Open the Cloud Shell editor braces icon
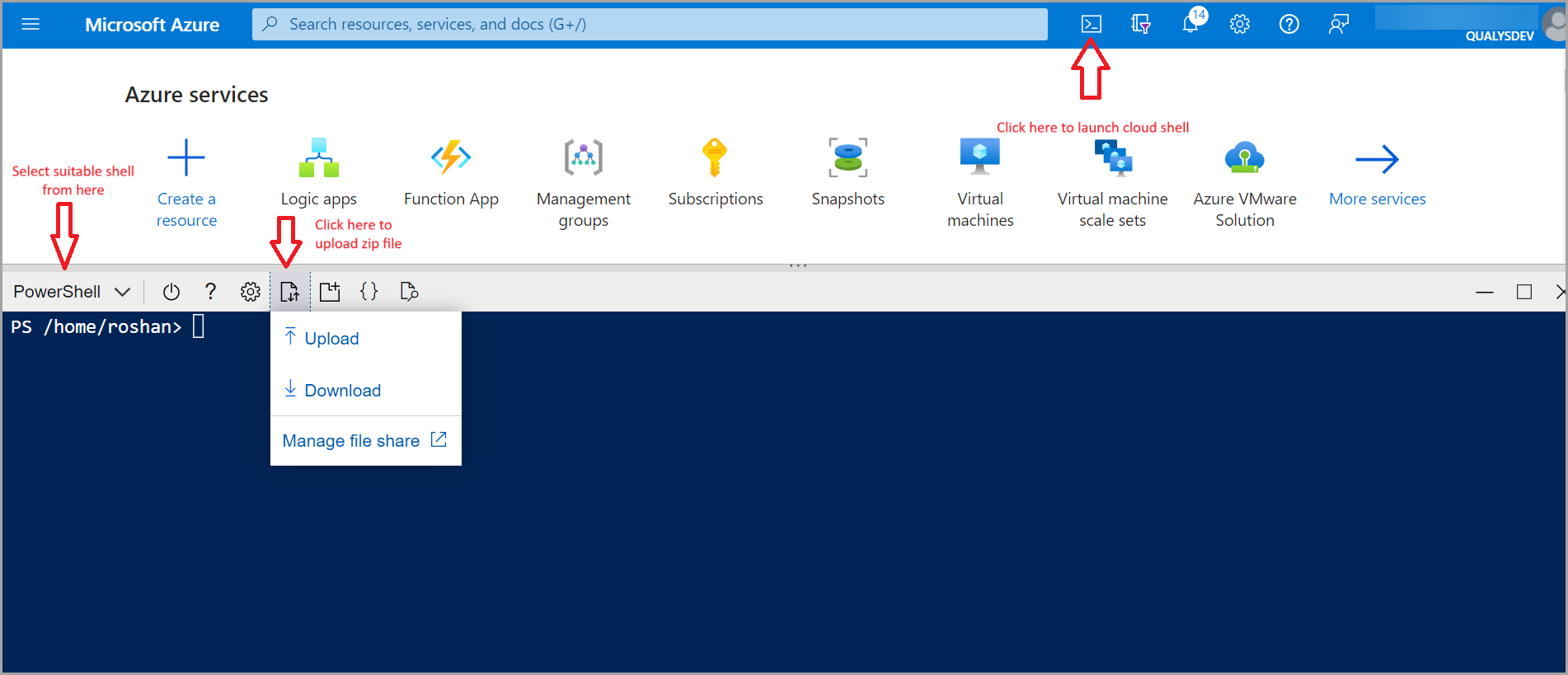 [369, 292]
